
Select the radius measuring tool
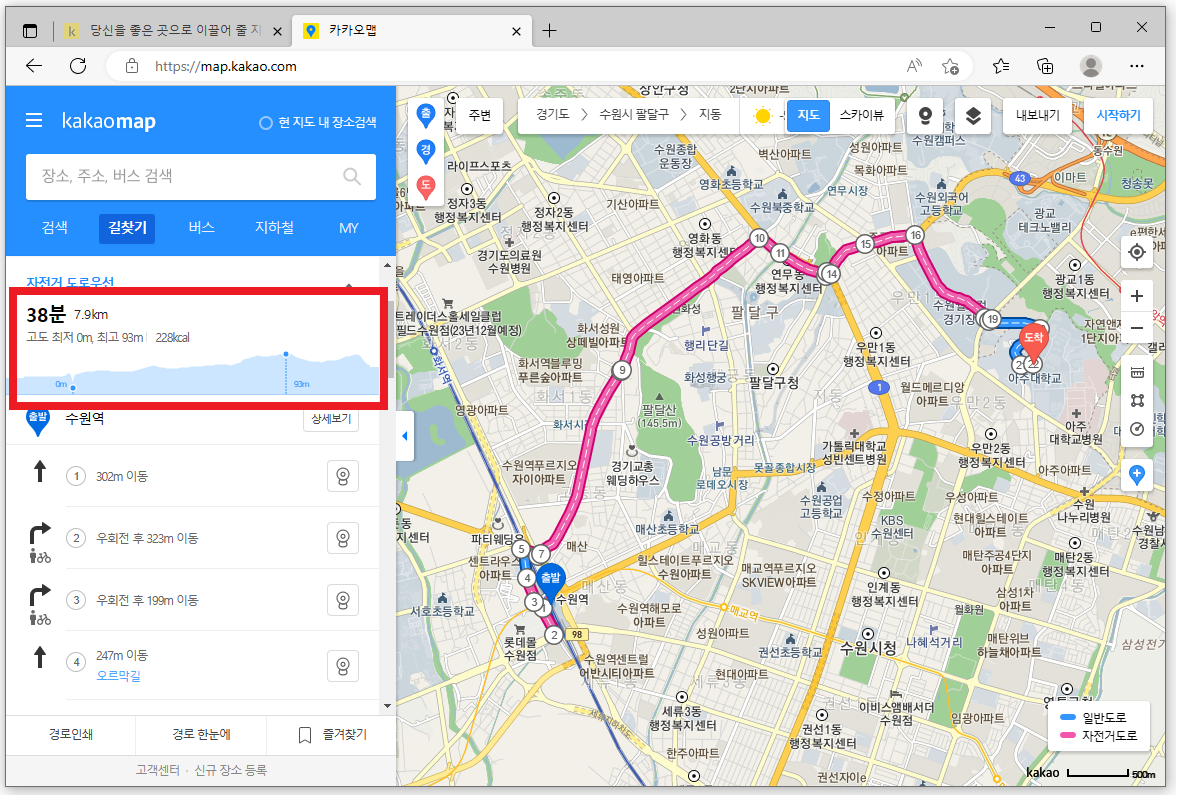pos(1137,429)
